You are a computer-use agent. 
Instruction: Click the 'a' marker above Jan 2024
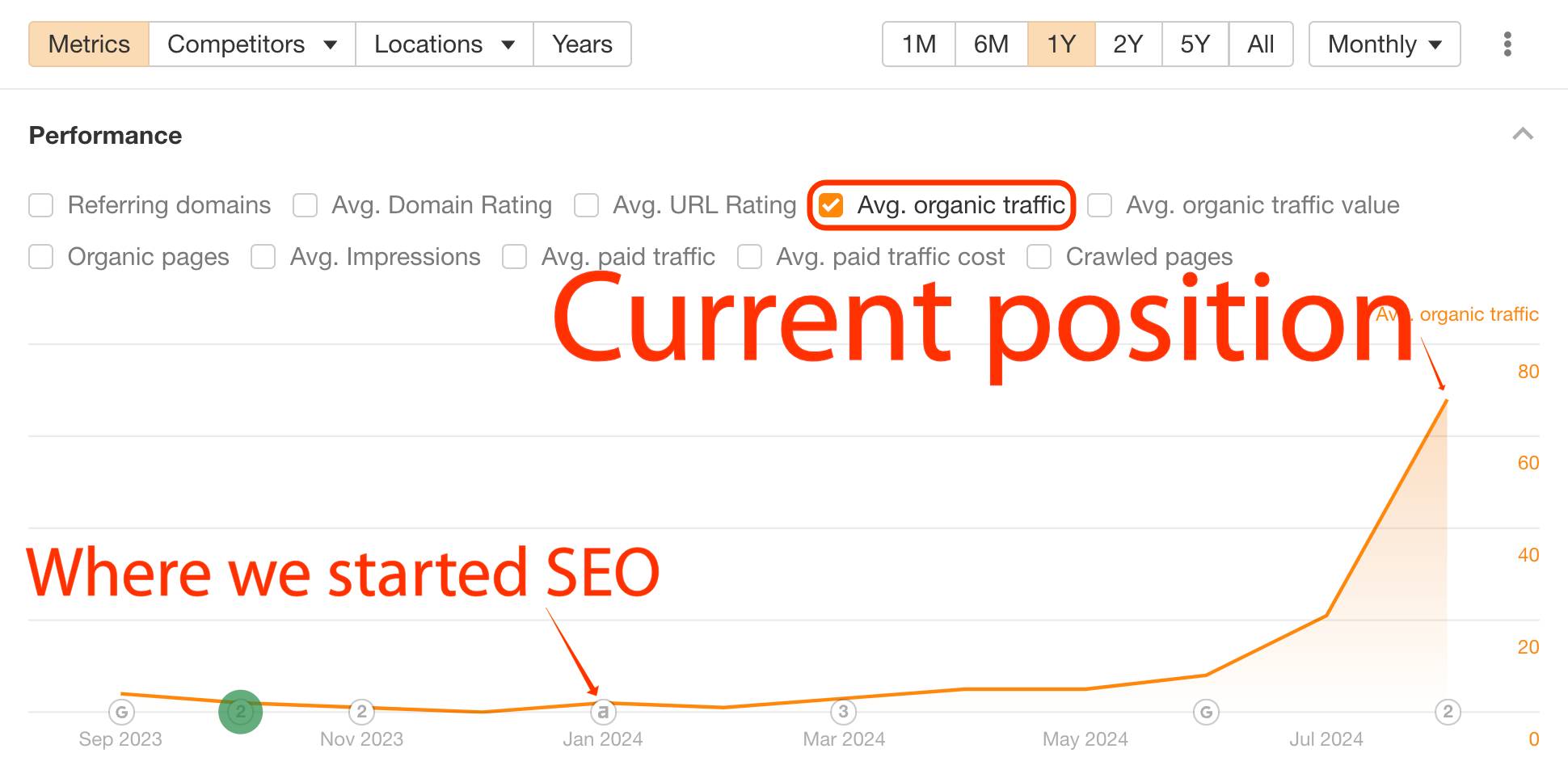click(x=603, y=713)
